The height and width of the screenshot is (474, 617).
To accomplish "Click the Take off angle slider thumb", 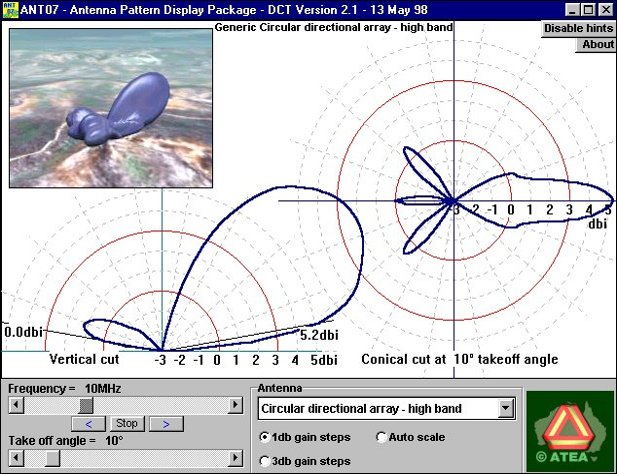I will [52, 458].
